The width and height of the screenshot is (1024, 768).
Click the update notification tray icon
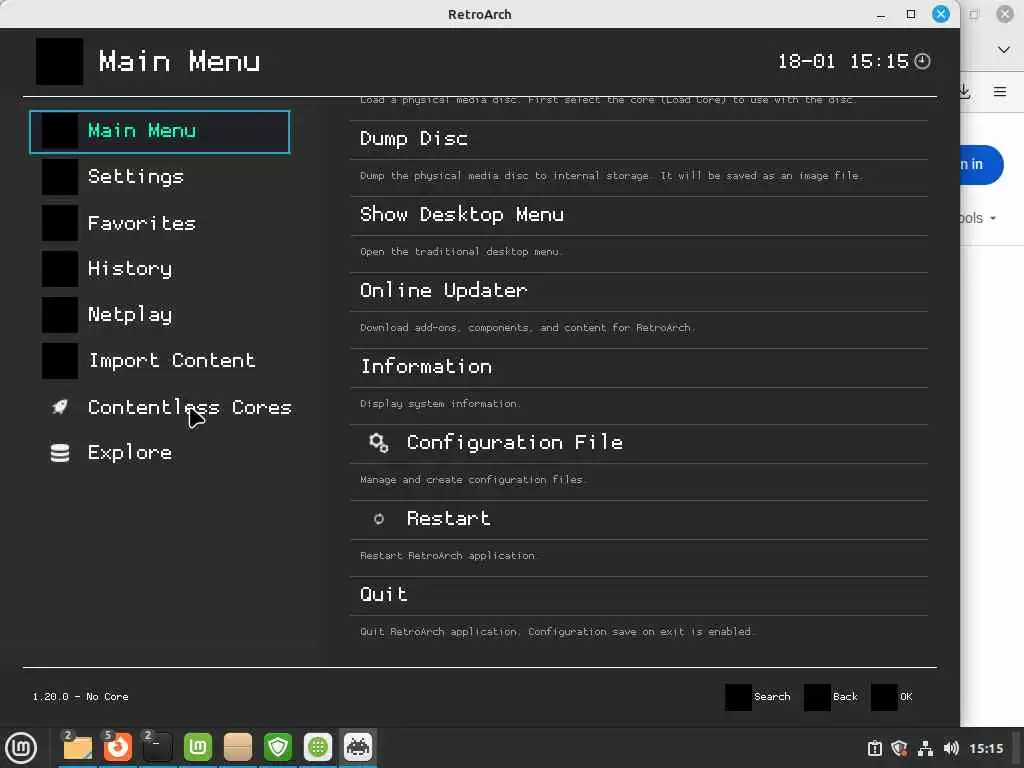click(x=874, y=748)
